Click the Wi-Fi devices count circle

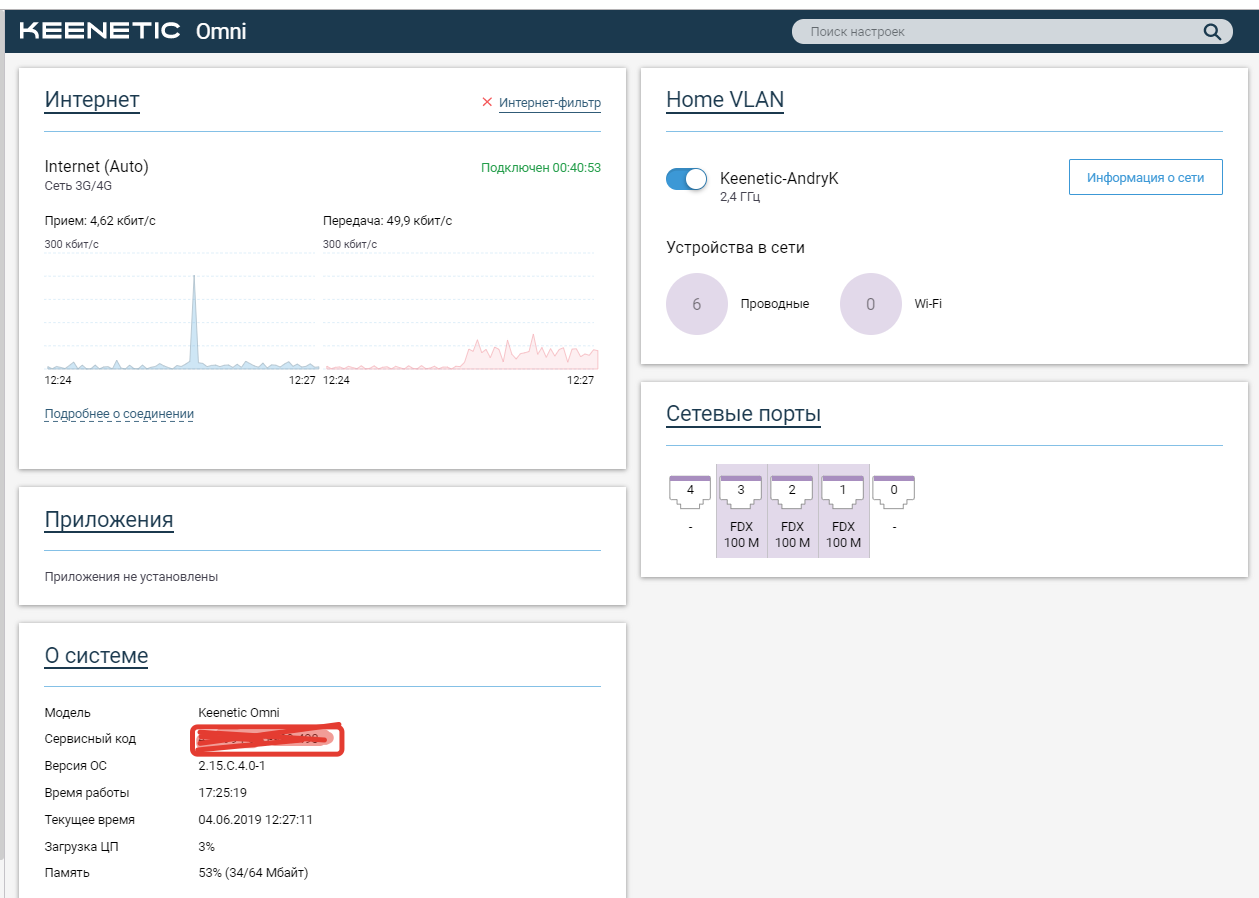871,304
